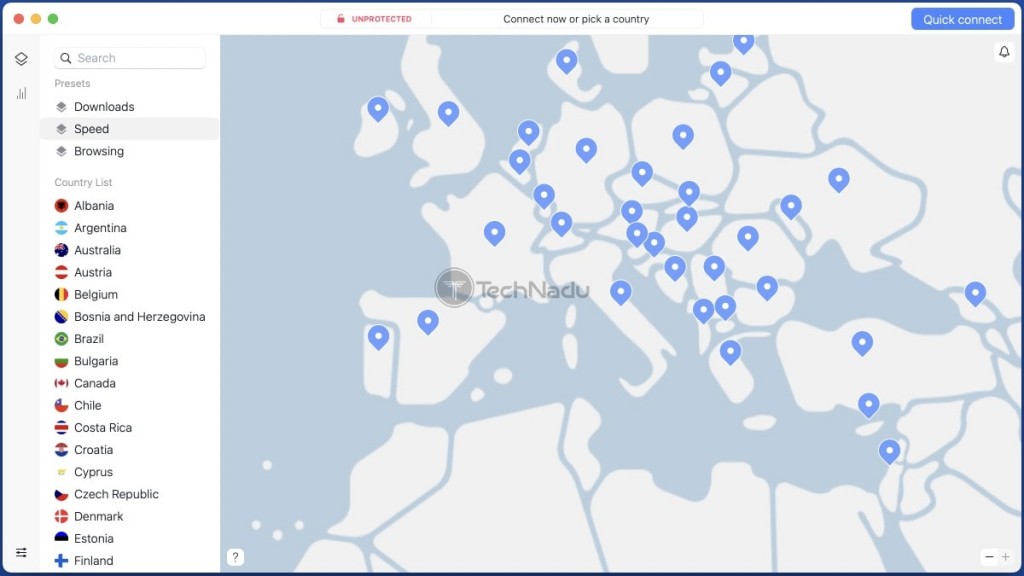Screen dimensions: 1024x576
Task: Click 'Connect now or pick a country' text
Action: point(576,19)
